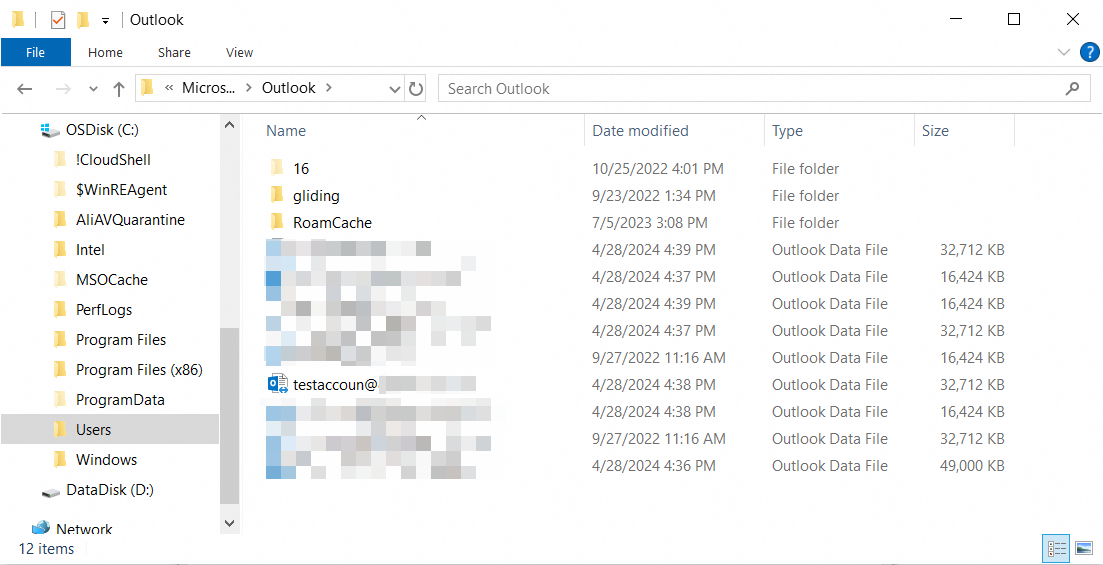The width and height of the screenshot is (1103, 565).
Task: Click the search magnifier icon
Action: pos(1073,89)
